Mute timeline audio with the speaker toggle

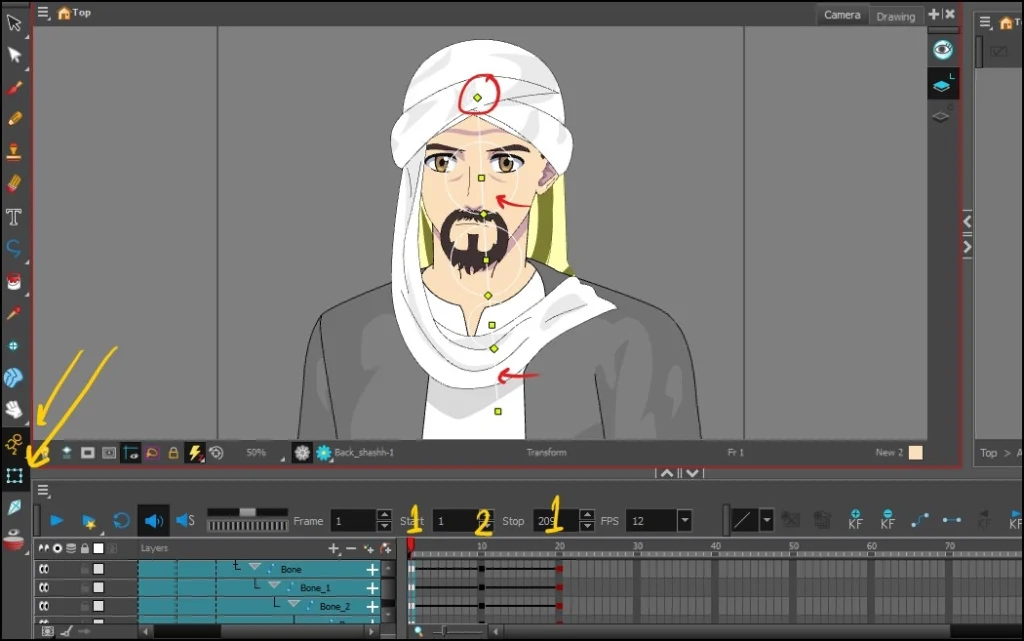(154, 520)
